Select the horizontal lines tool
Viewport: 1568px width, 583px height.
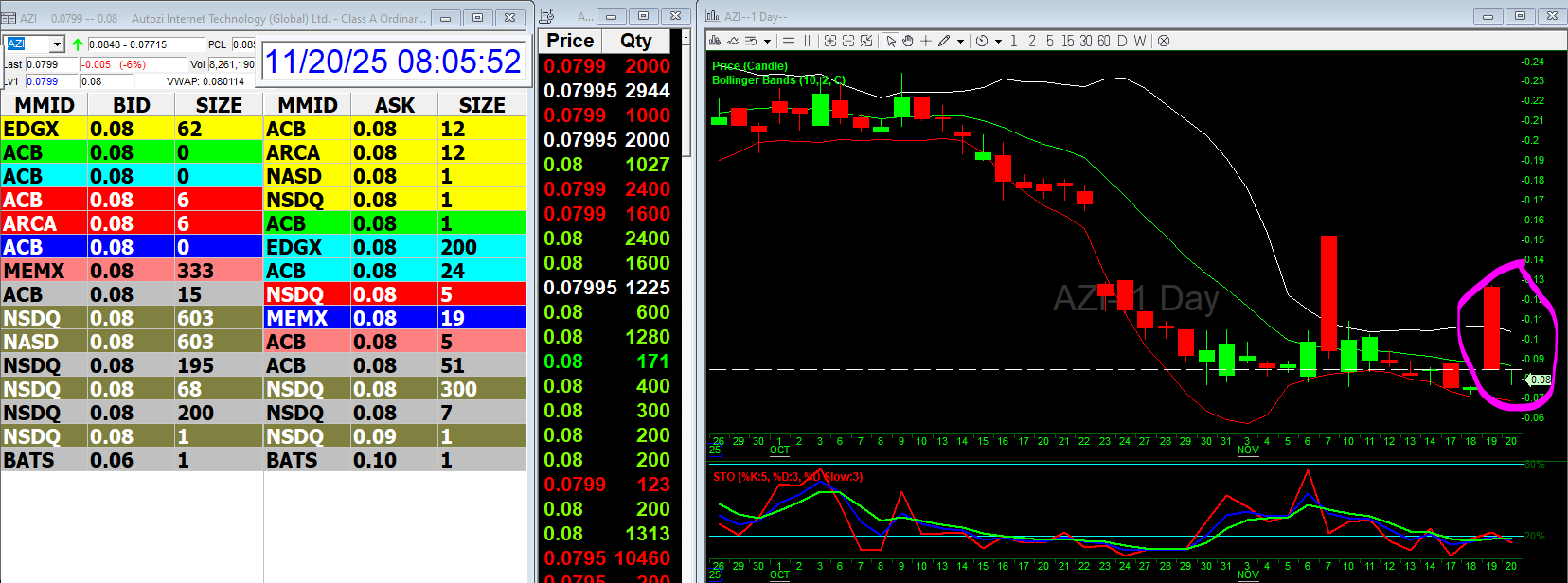click(789, 41)
